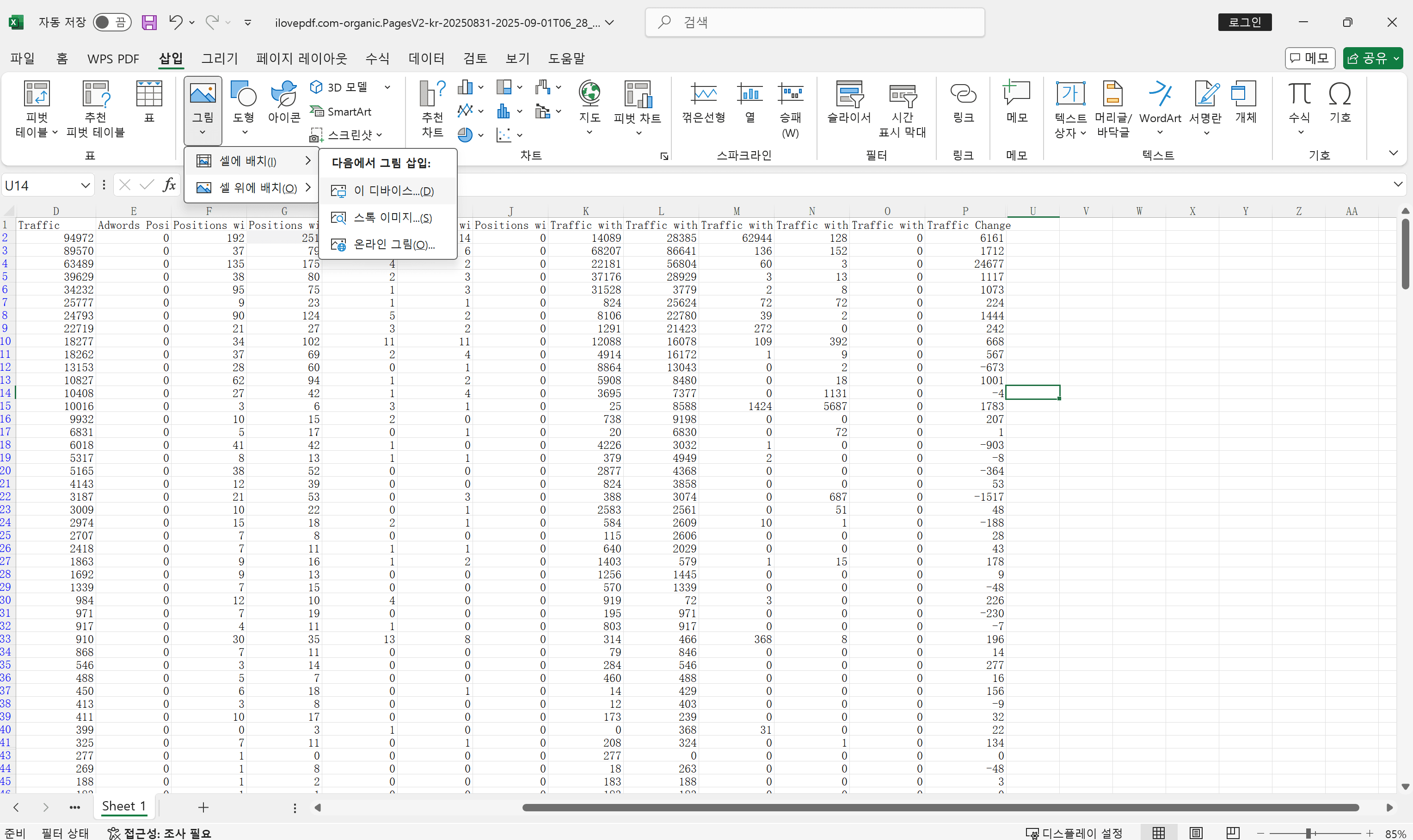The width and height of the screenshot is (1413, 840).
Task: Select the Sheet 1 tab
Action: [124, 806]
